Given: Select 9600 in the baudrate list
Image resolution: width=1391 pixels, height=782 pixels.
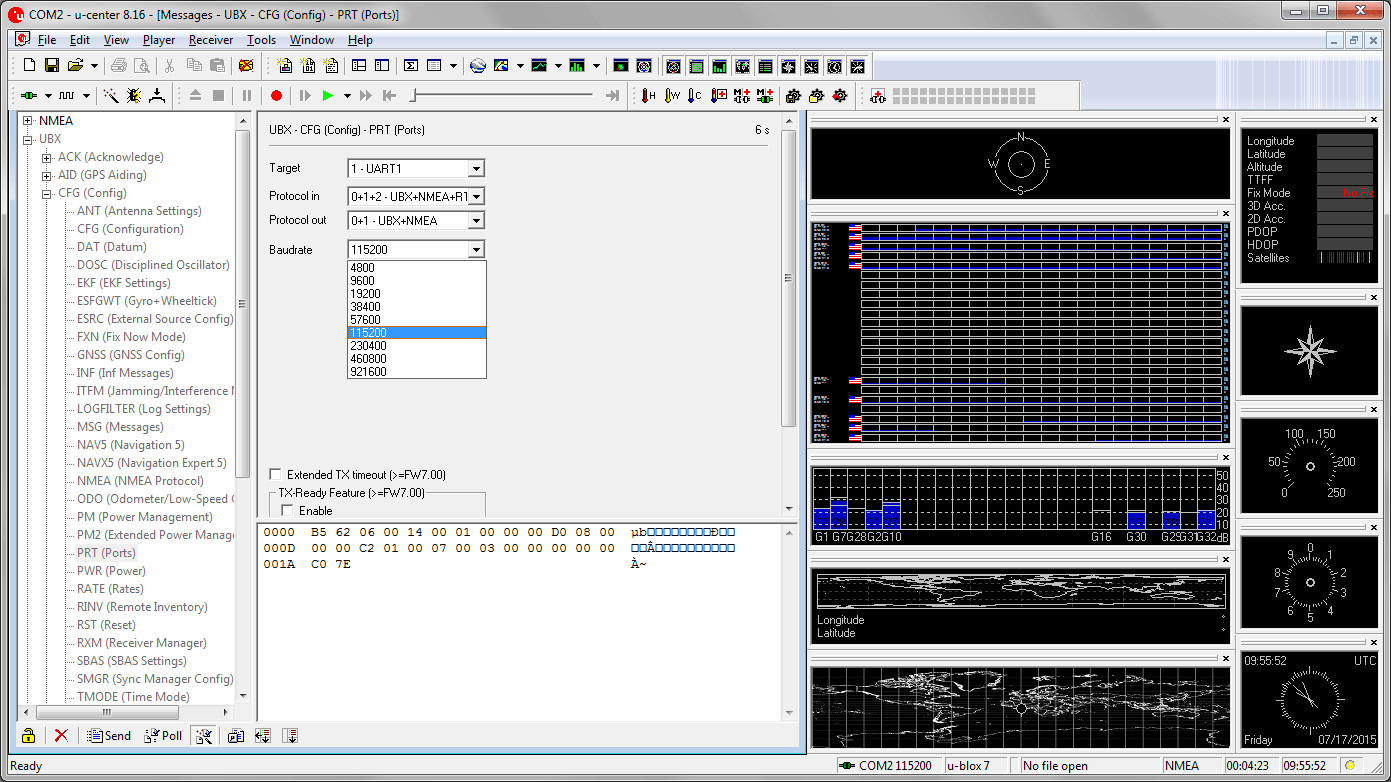Looking at the screenshot, I should [x=416, y=281].
